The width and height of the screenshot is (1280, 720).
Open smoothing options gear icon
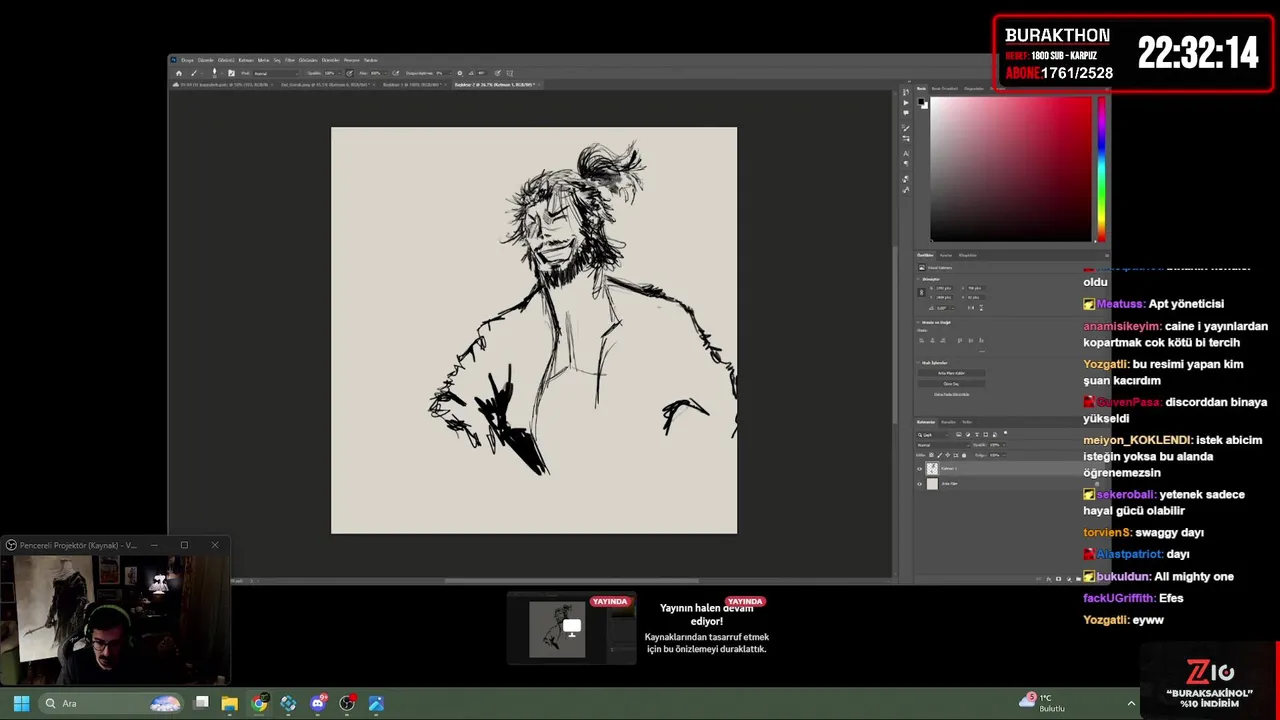pyautogui.click(x=460, y=73)
